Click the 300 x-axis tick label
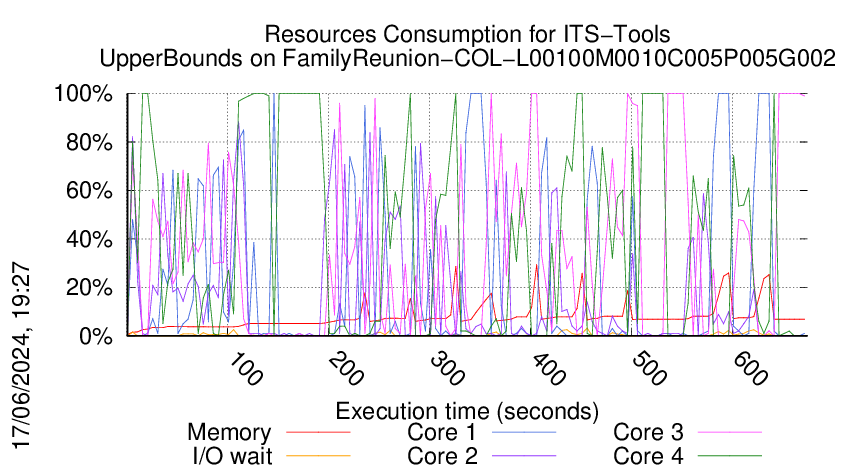This screenshot has width=850, height=475. click(448, 369)
